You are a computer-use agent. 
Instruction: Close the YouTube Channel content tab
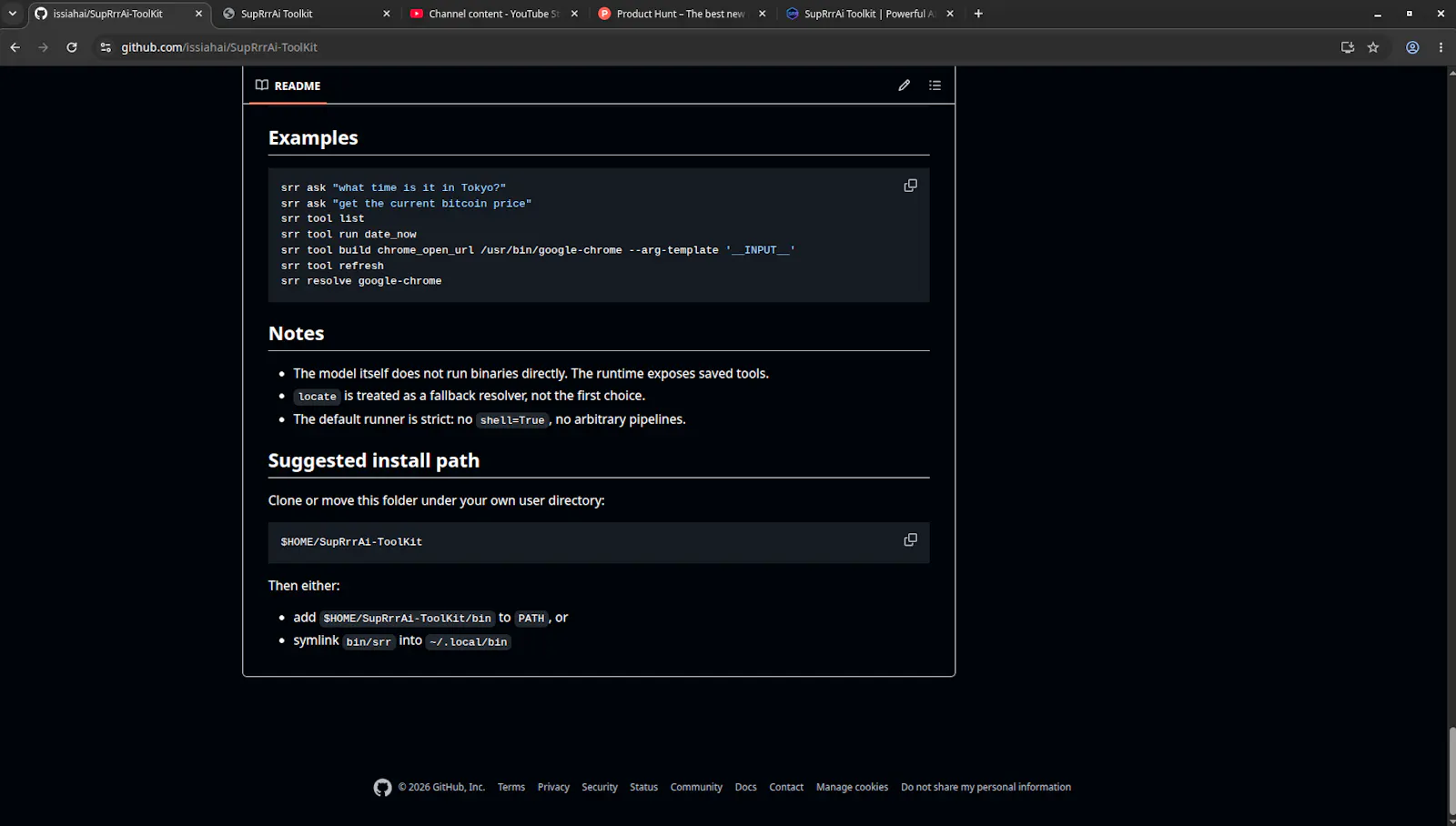pyautogui.click(x=574, y=14)
